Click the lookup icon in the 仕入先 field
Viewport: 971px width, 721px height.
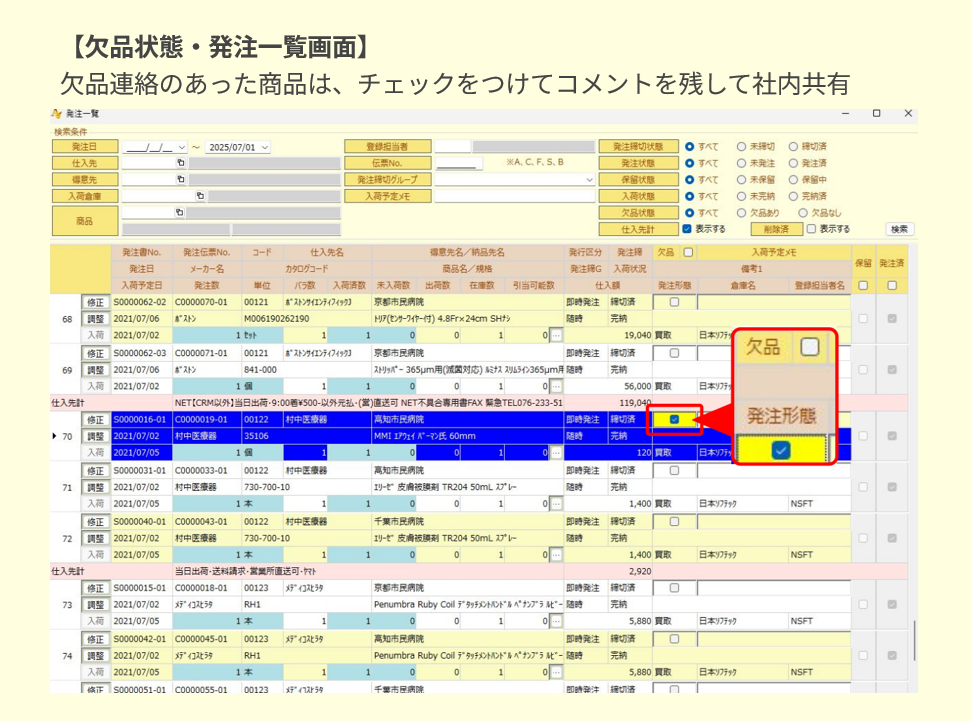[x=181, y=162]
